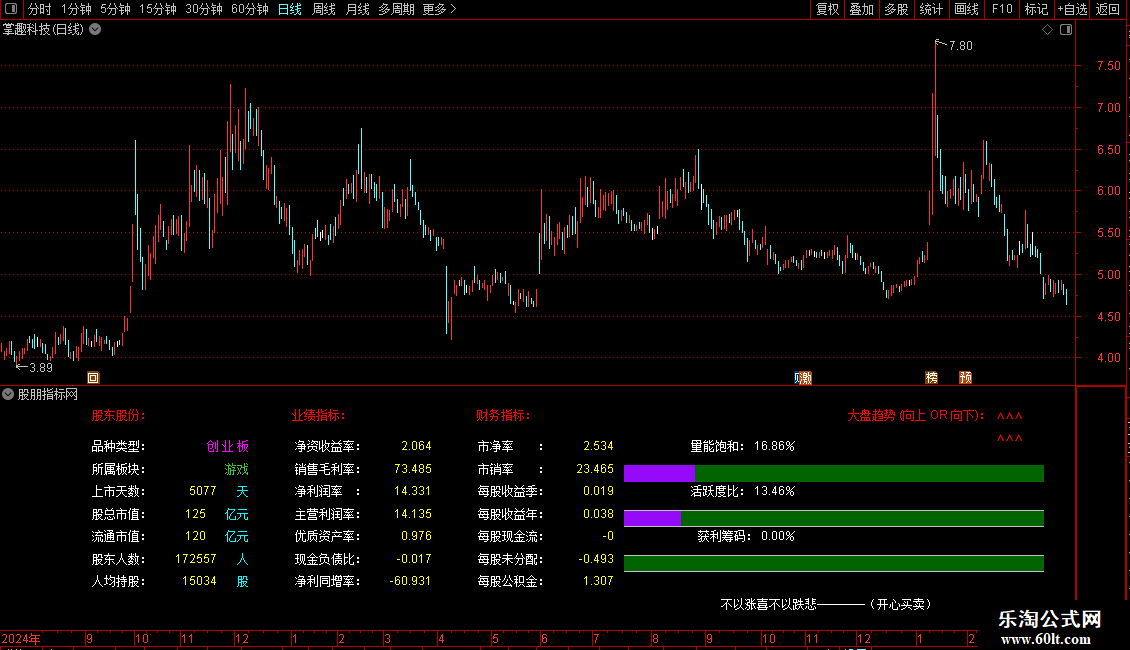Expand the 更多 periods chevron
The image size is (1130, 650).
pyautogui.click(x=453, y=9)
